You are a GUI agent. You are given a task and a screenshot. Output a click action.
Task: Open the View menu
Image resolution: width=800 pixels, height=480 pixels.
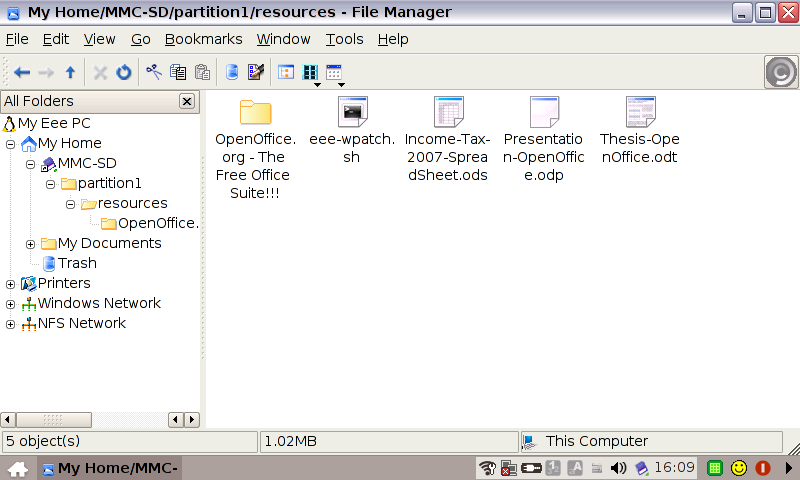tap(99, 39)
